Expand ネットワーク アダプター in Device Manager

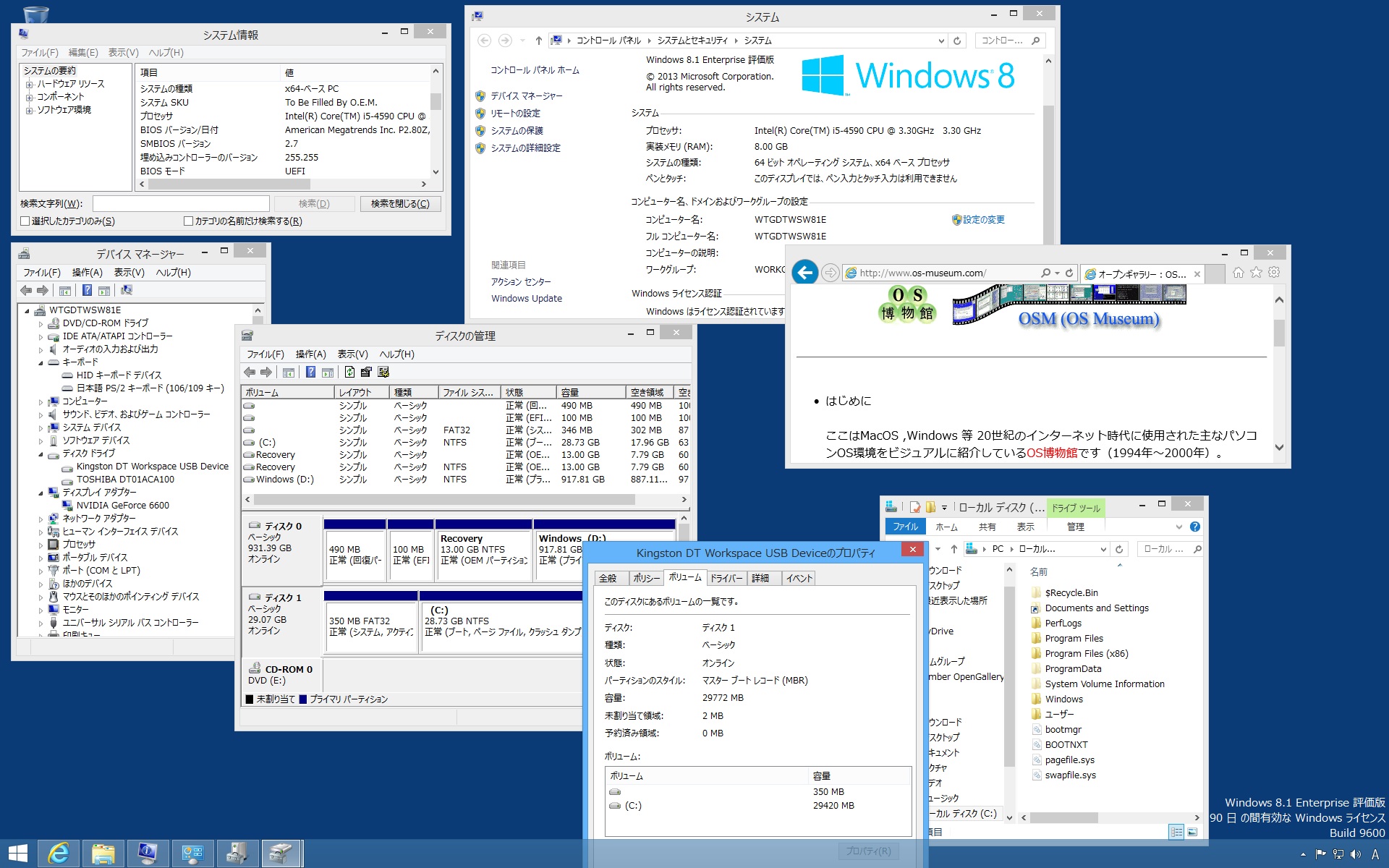click(41, 519)
